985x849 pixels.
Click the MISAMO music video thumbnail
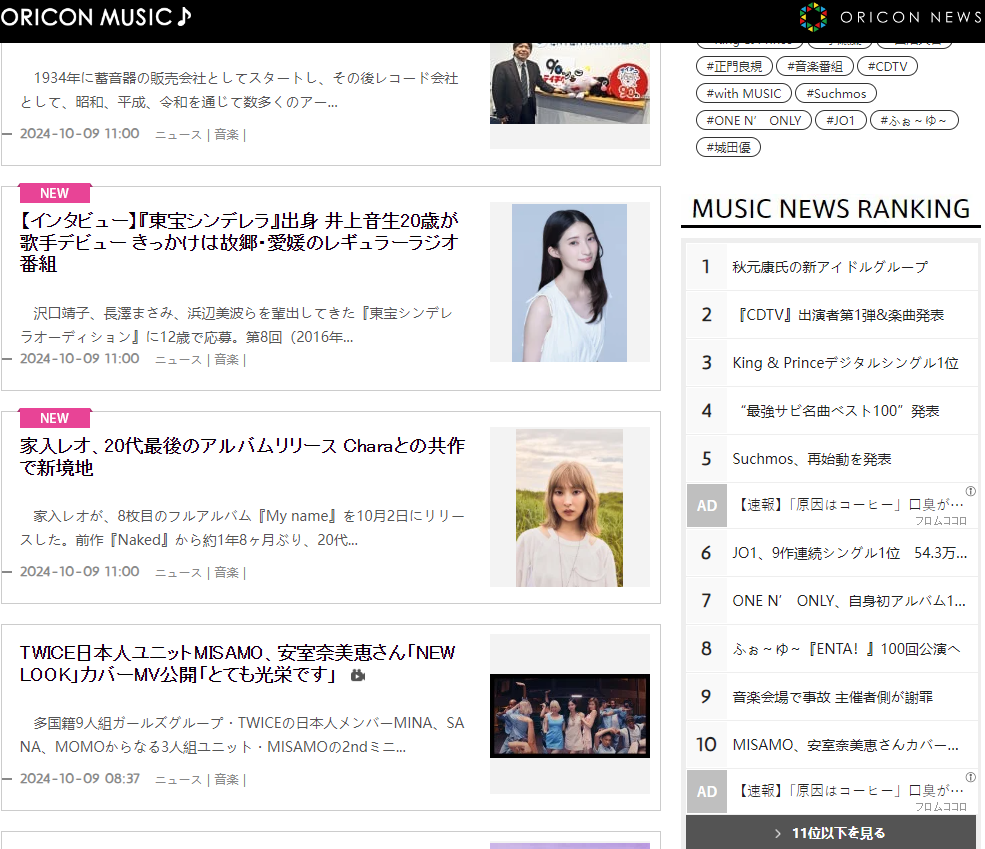569,715
